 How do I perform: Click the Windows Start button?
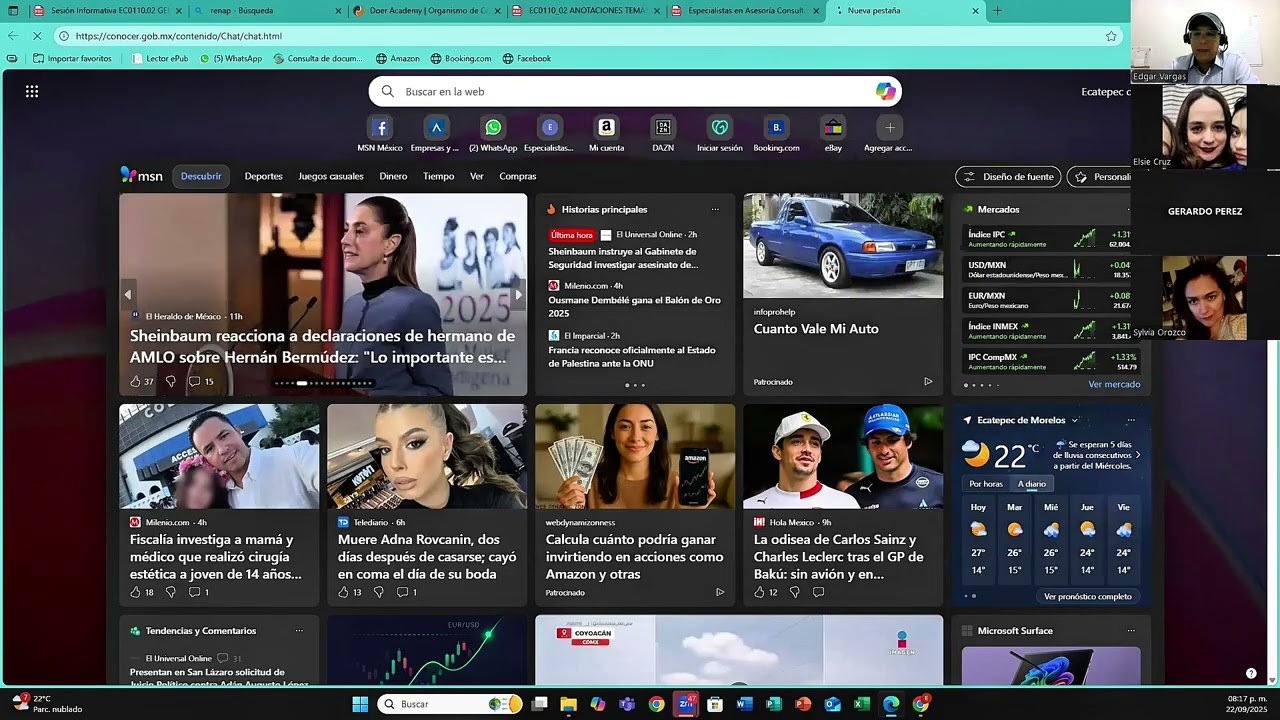360,704
